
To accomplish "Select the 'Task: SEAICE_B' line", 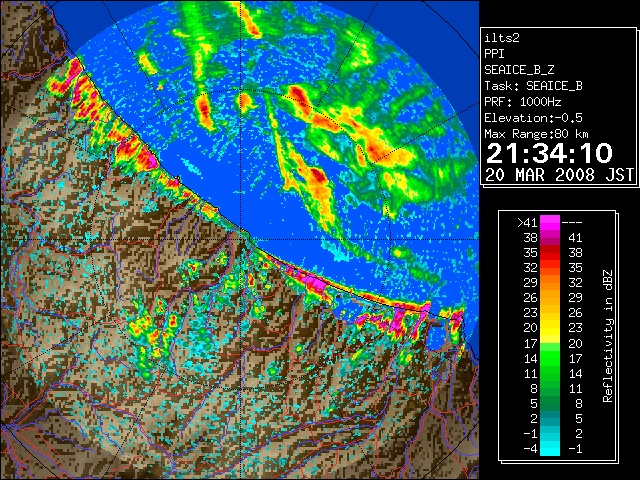I will pyautogui.click(x=533, y=86).
